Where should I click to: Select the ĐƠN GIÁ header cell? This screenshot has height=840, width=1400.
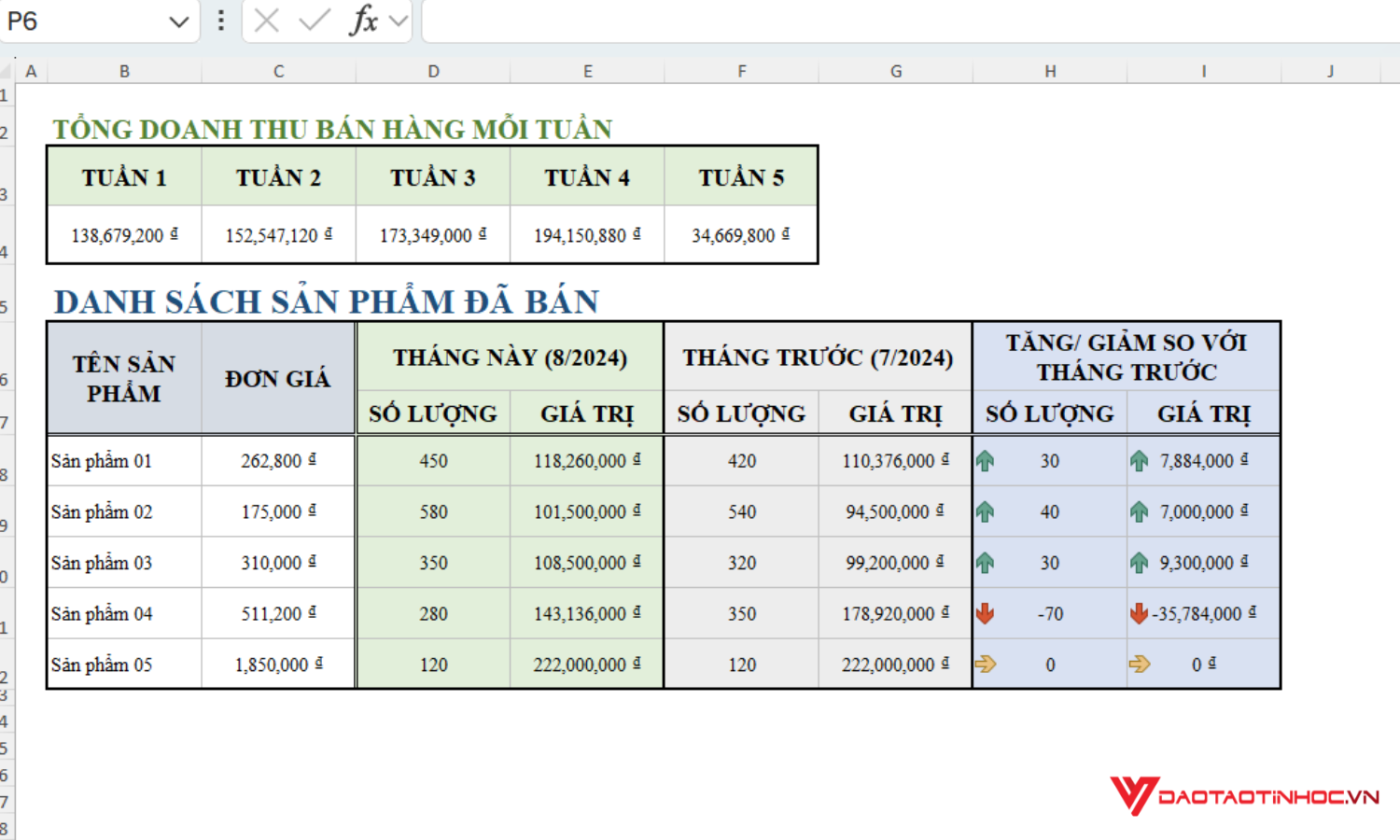coord(278,378)
